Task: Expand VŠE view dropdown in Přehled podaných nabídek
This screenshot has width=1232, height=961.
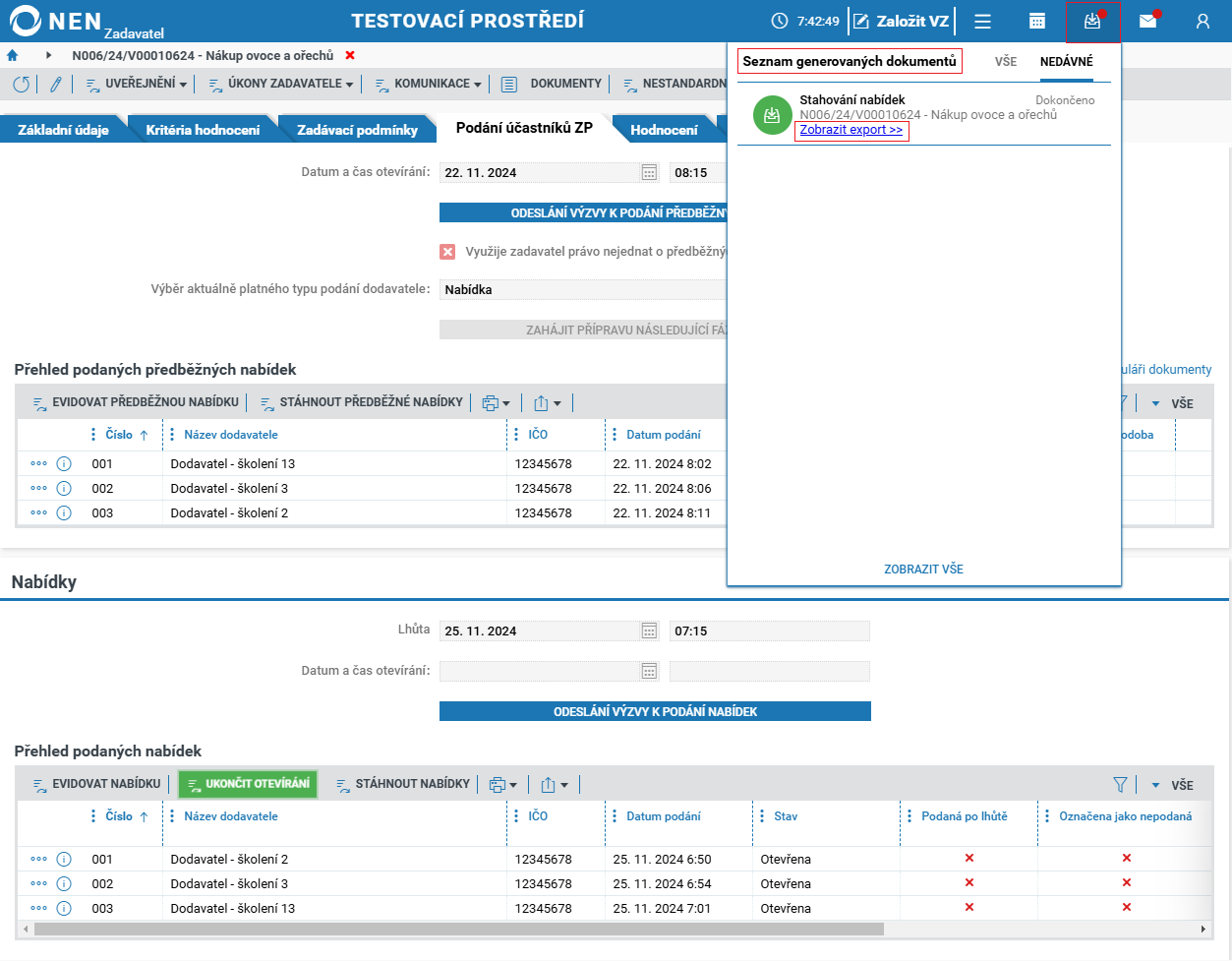Action: coord(1172,785)
